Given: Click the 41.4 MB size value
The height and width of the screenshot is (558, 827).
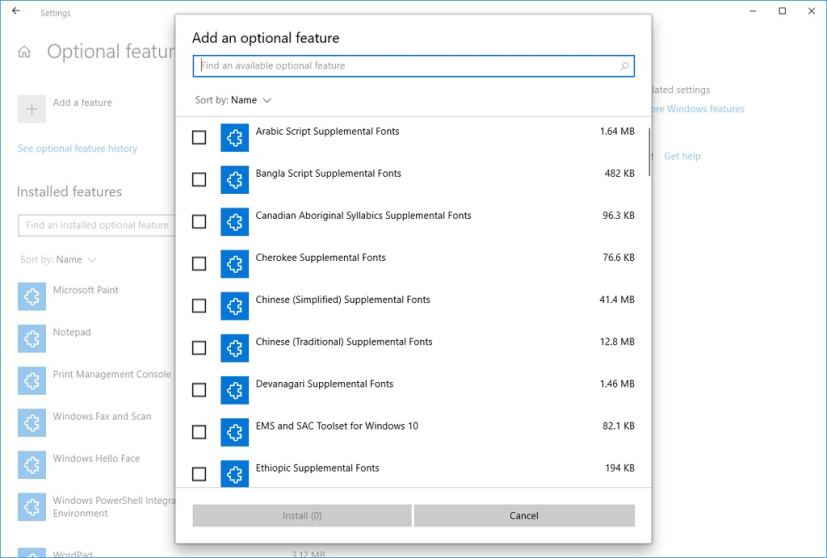Looking at the screenshot, I should [617, 300].
